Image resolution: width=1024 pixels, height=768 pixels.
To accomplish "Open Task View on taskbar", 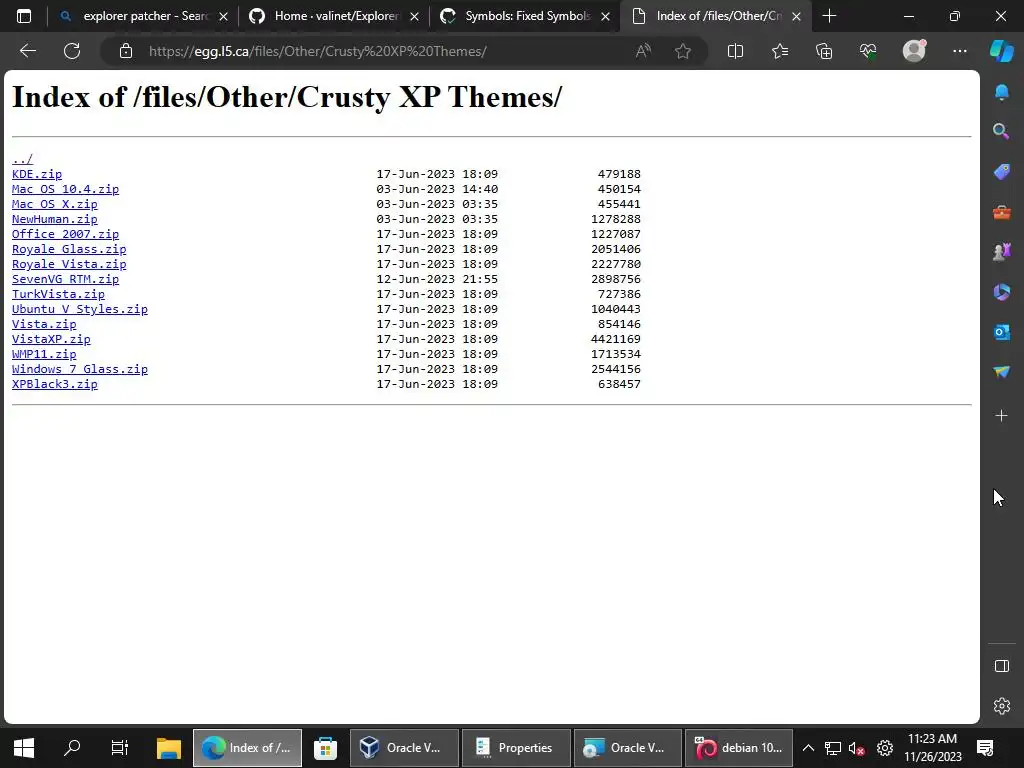I will (120, 748).
